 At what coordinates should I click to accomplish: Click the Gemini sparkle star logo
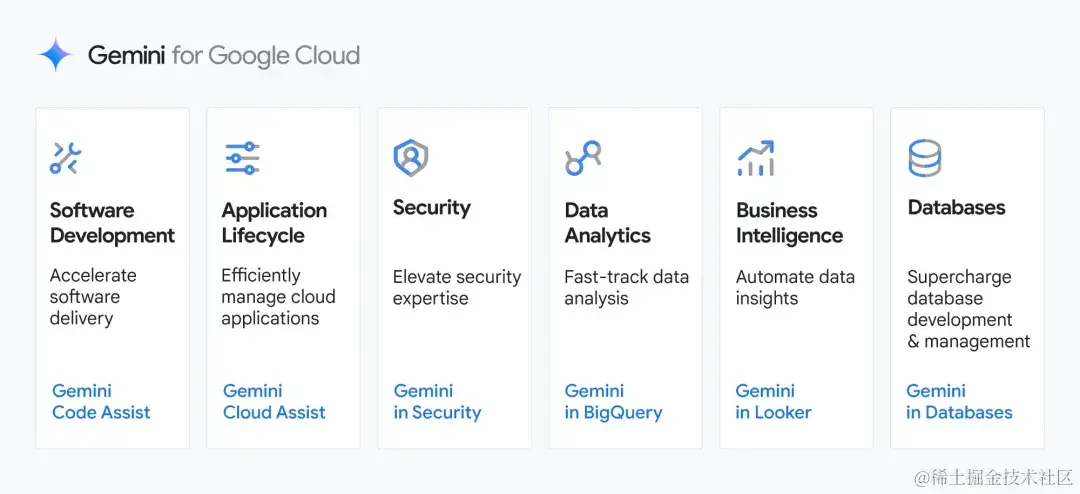point(56,55)
